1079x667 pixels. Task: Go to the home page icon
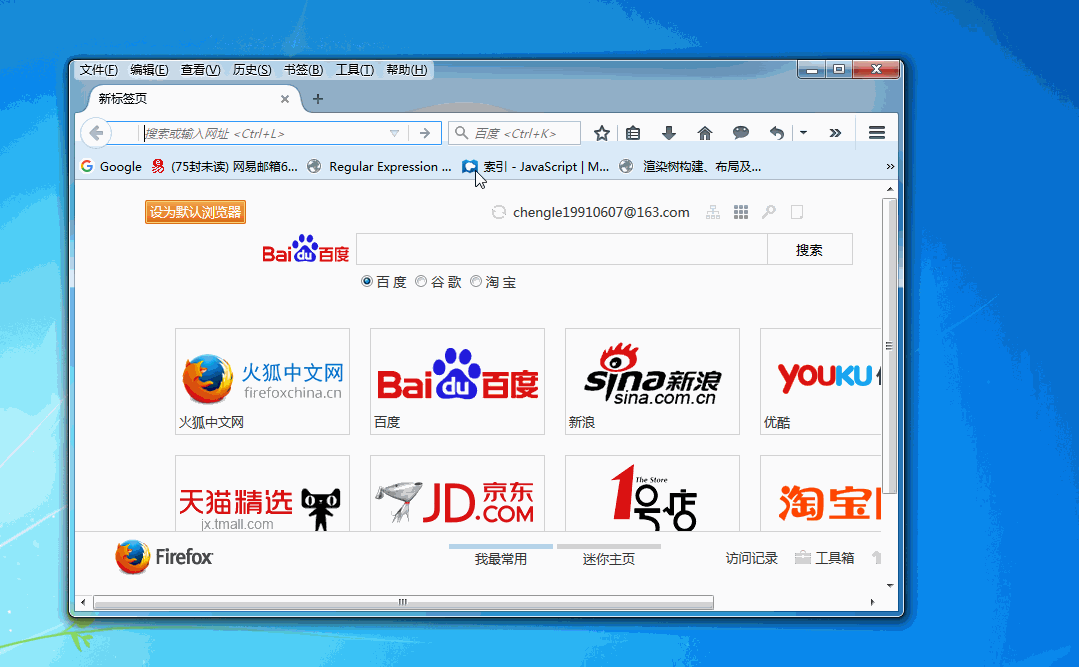[x=705, y=133]
